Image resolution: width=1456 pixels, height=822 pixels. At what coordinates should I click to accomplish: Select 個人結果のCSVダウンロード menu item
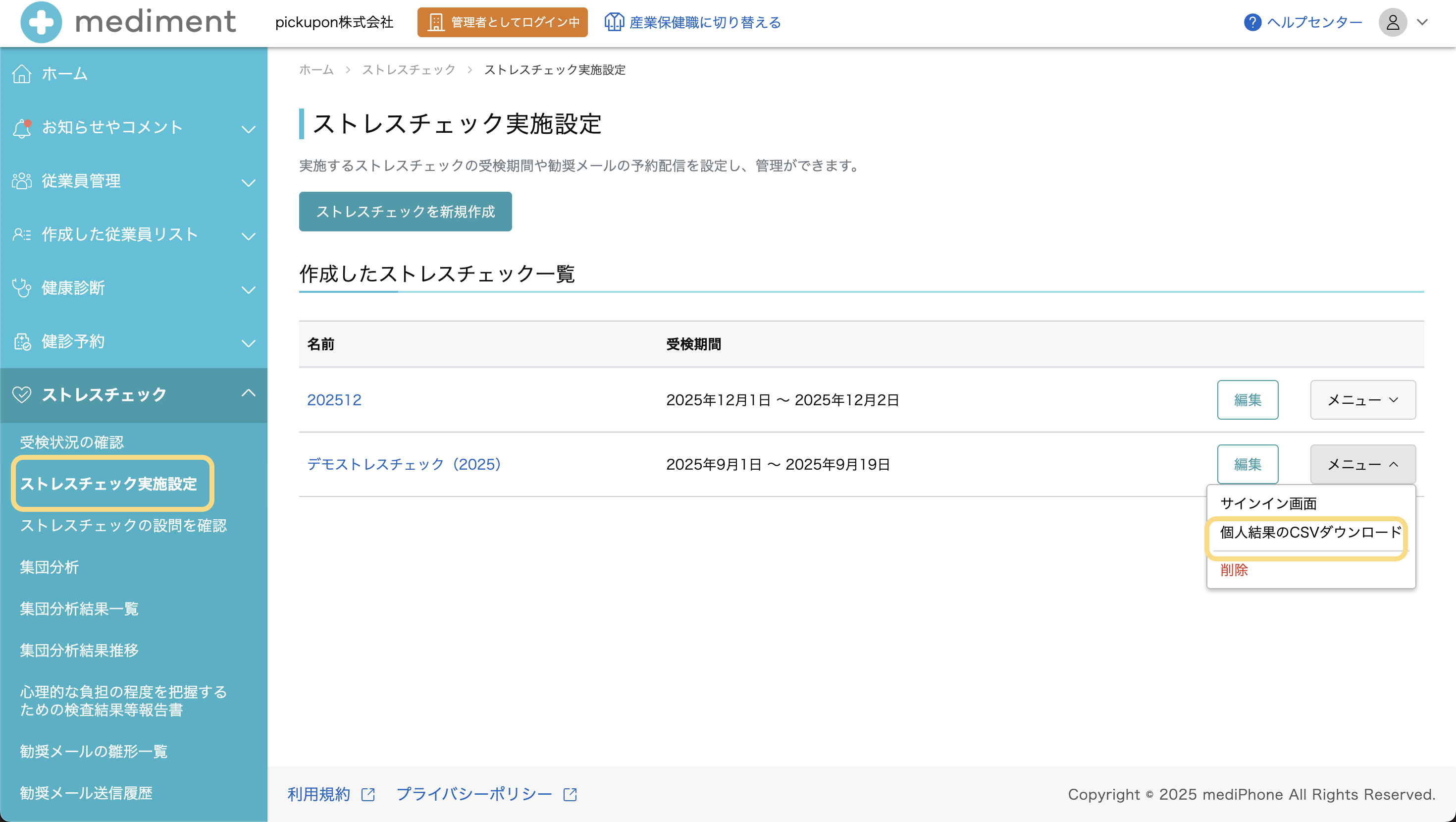(1310, 532)
